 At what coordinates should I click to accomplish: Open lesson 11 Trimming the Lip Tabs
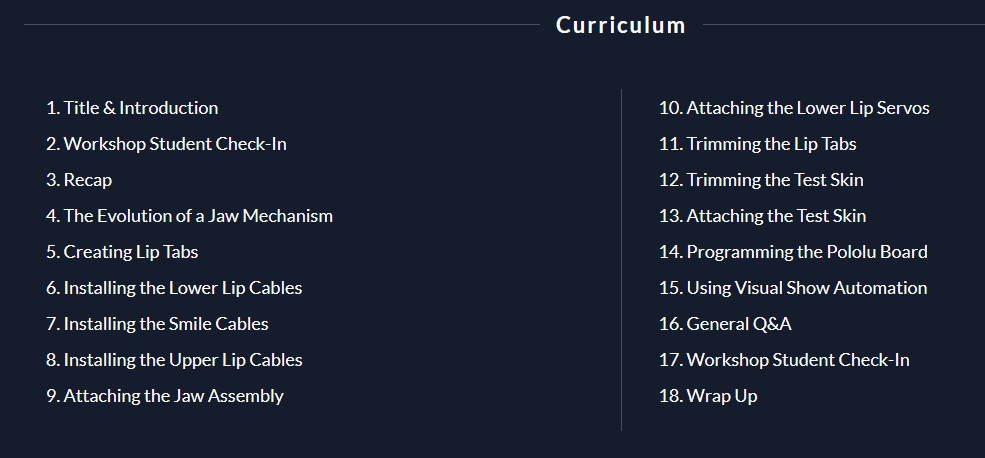coord(758,144)
